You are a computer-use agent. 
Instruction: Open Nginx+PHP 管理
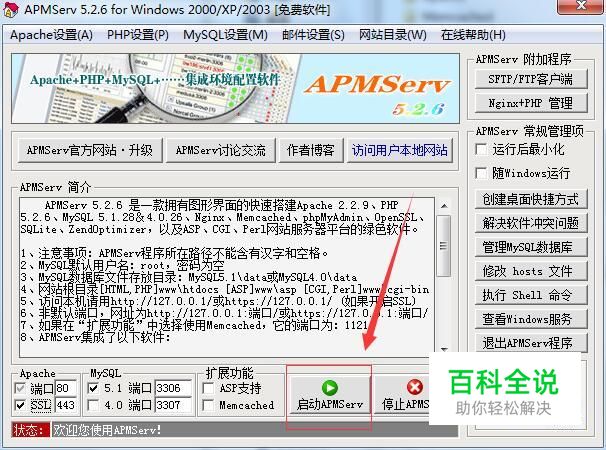pos(531,103)
